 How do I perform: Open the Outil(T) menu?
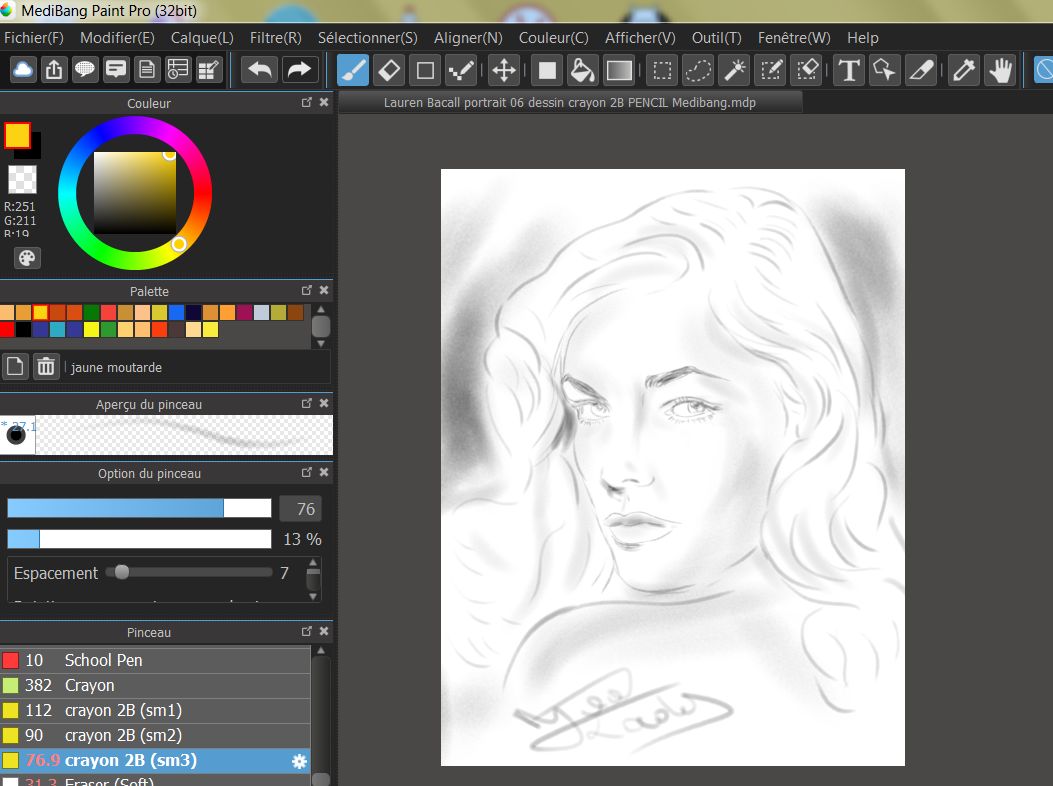717,38
